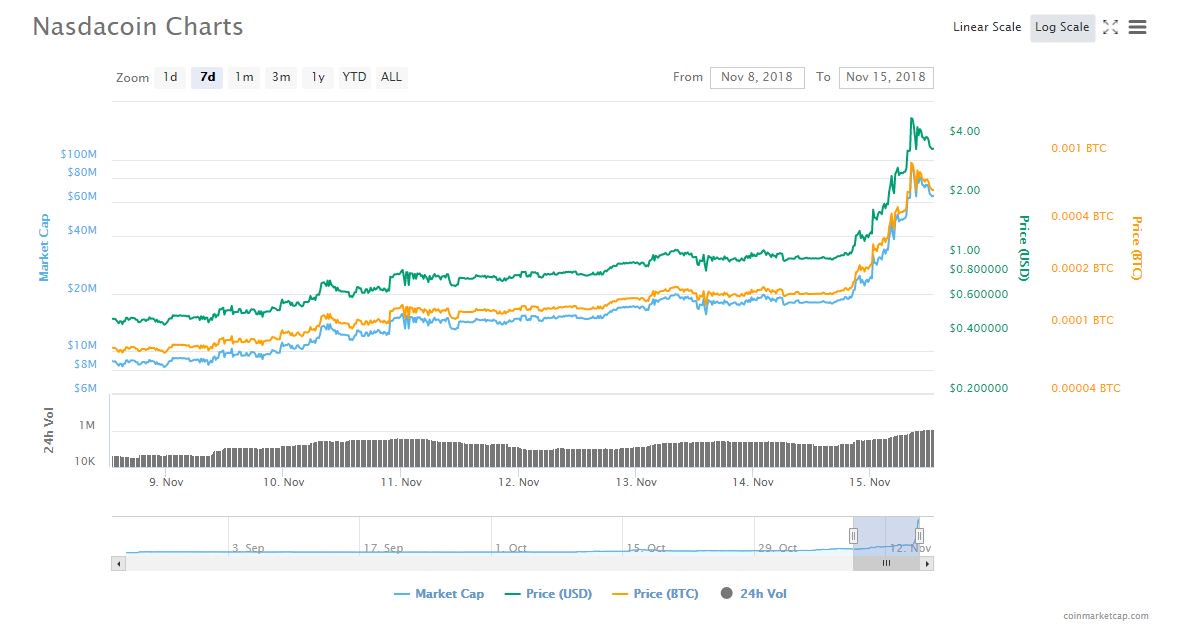Click the $20M market cap label
Viewport: 1187px width, 633px height.
tap(82, 288)
